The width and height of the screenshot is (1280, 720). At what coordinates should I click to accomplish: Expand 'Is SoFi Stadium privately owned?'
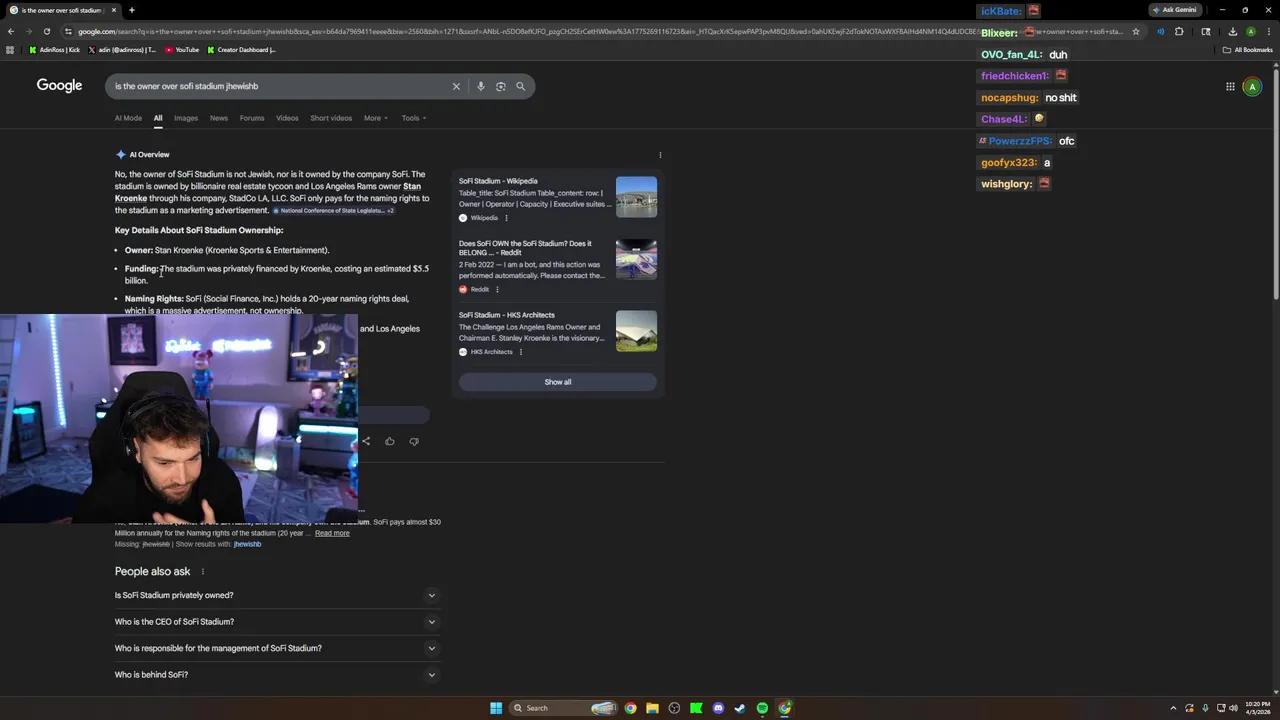click(277, 595)
